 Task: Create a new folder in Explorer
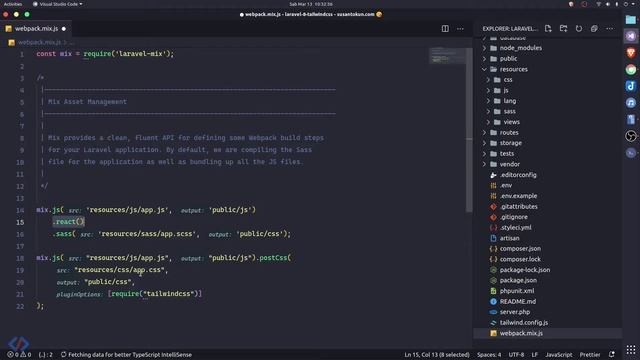[563, 29]
